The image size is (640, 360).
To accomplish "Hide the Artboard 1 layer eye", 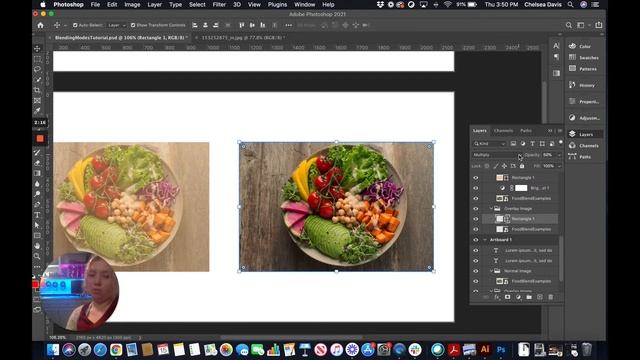I will point(476,240).
